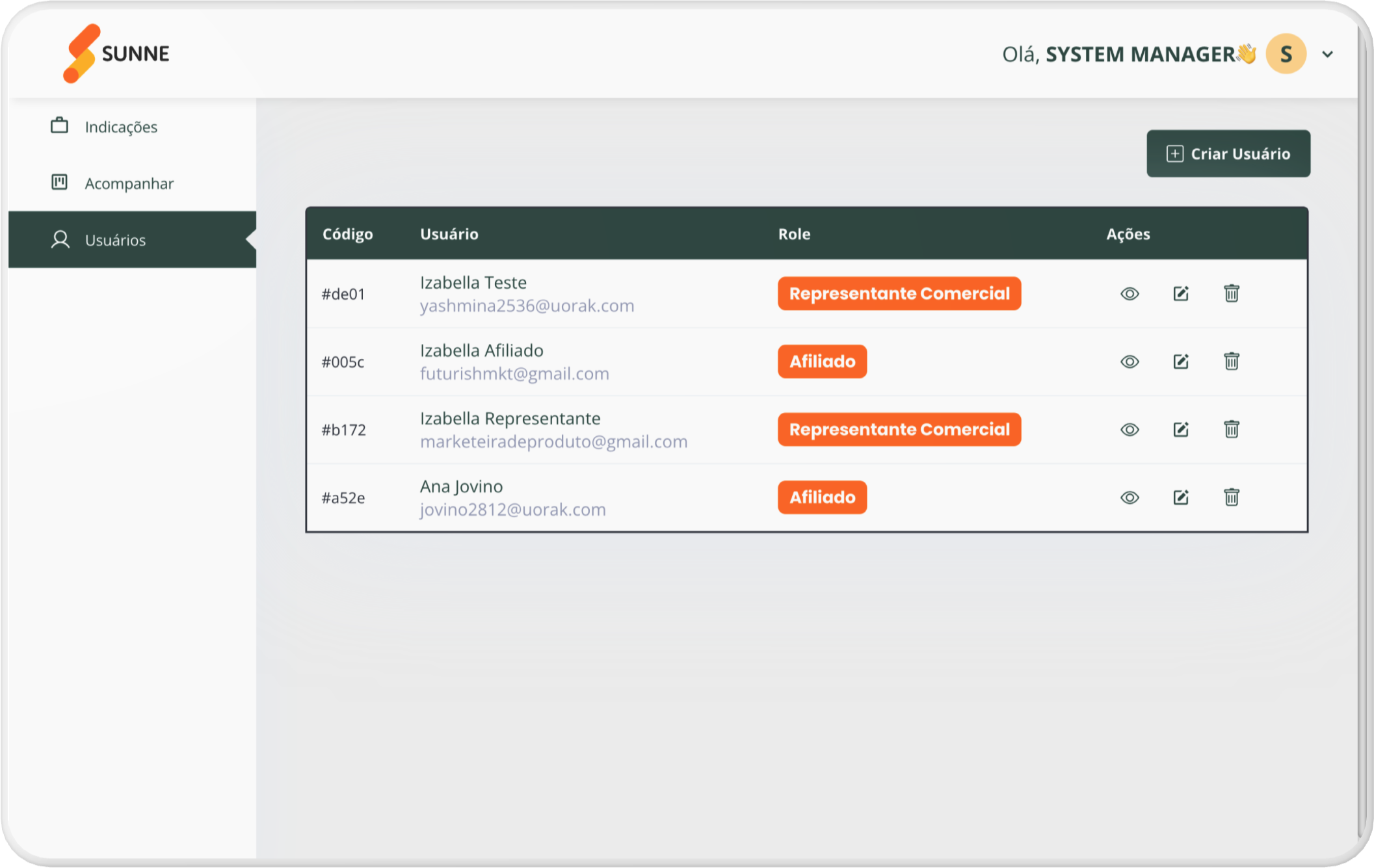Open Indicações in the sidebar

coord(132,127)
